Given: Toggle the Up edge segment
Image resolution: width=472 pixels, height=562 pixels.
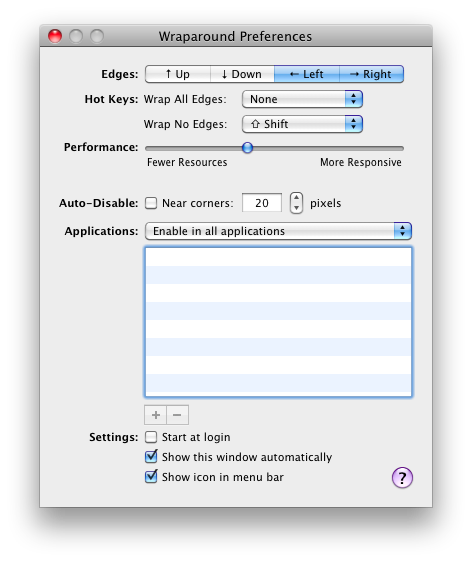Looking at the screenshot, I should click(x=178, y=74).
